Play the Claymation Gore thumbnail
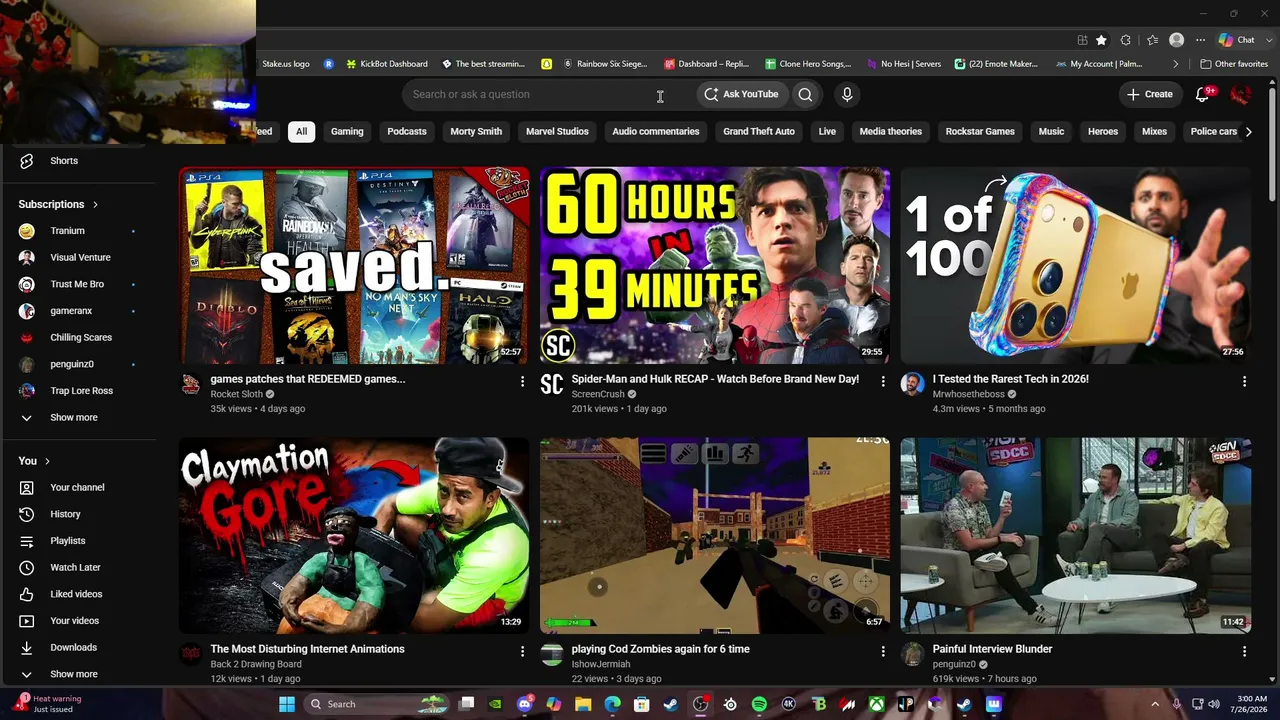Viewport: 1280px width, 720px height. (x=354, y=535)
